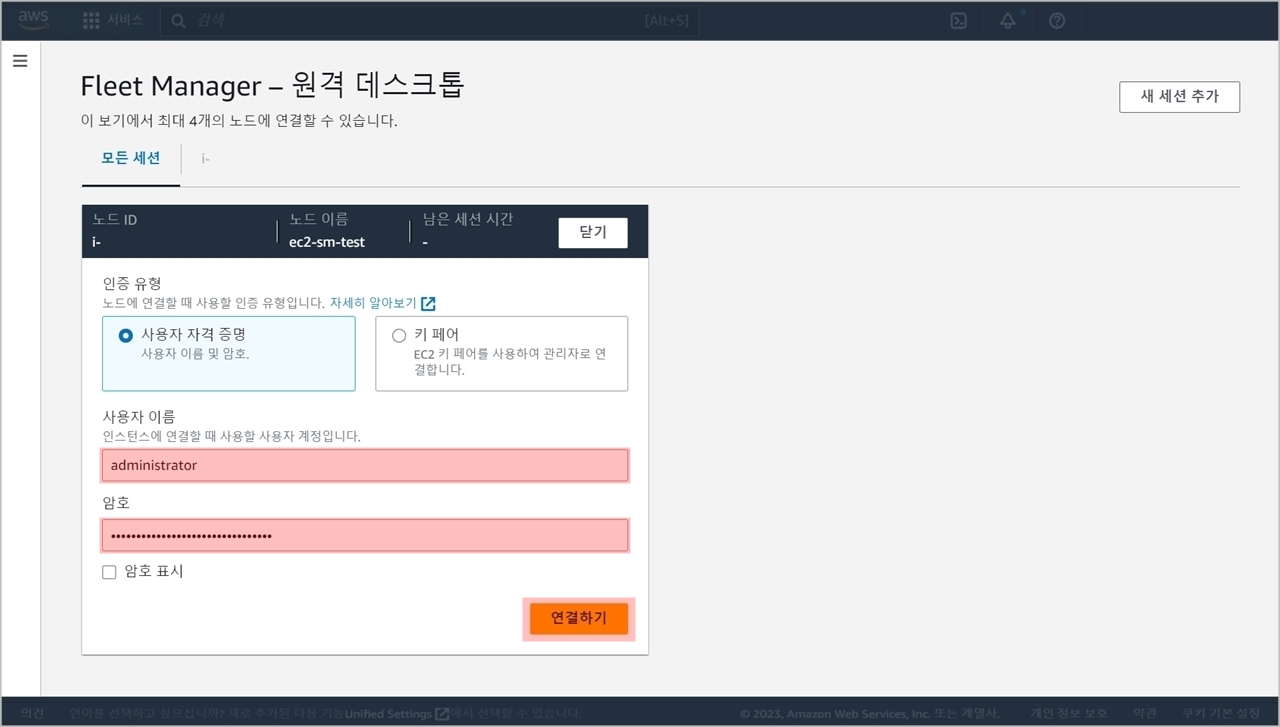Screen dimensions: 1280x727
Task: Click the 남은 세션 시간 label
Action: [x=468, y=219]
